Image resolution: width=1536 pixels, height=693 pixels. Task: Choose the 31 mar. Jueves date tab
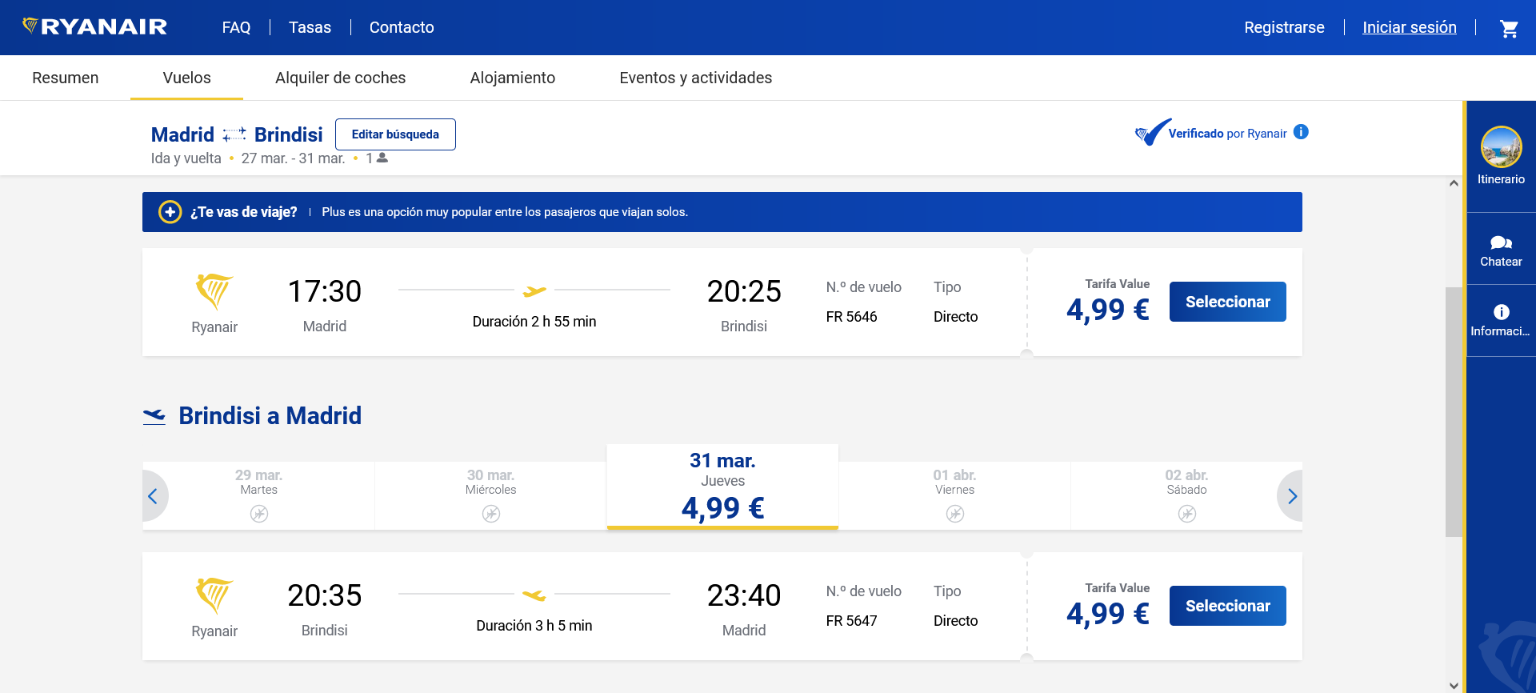click(x=723, y=487)
